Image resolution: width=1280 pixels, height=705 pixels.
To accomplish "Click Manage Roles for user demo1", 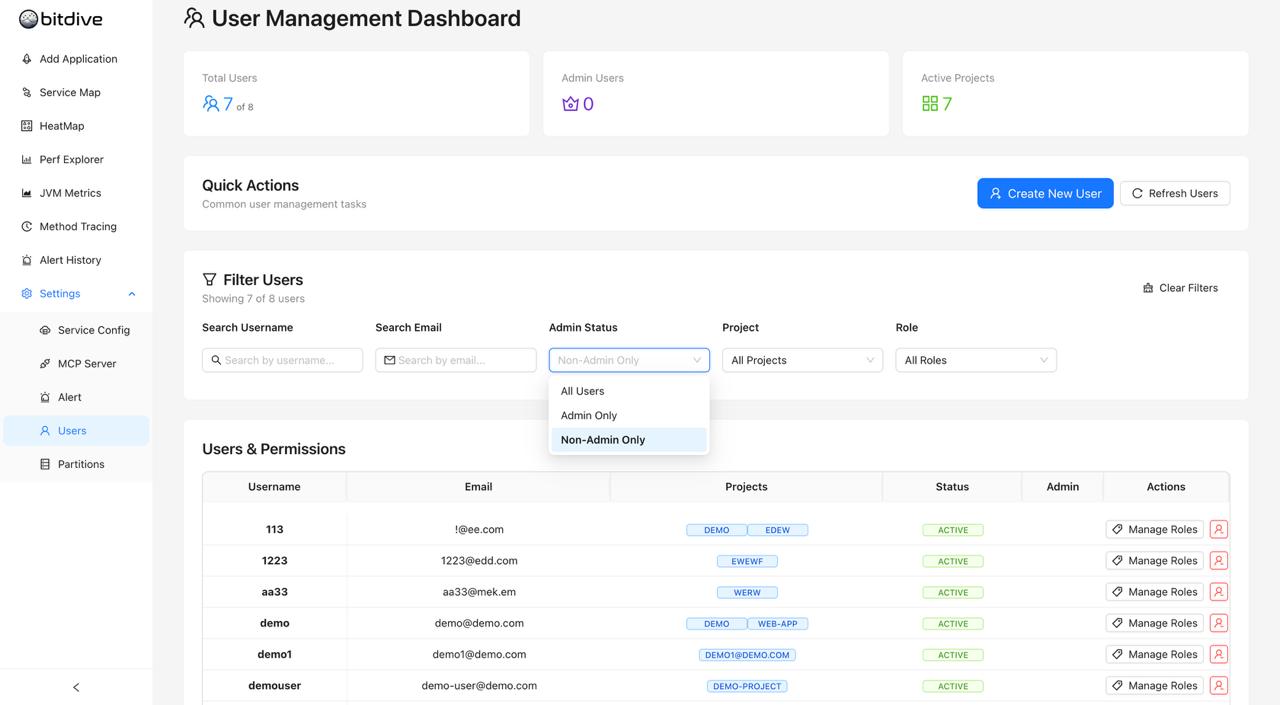I will 1154,654.
